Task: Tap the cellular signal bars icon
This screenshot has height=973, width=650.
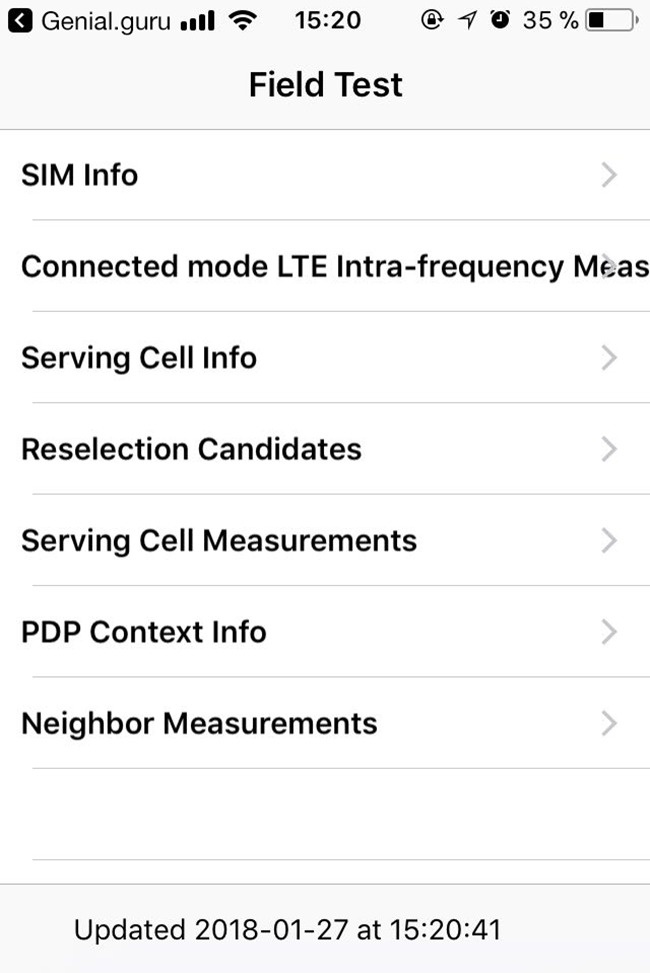Action: (197, 21)
